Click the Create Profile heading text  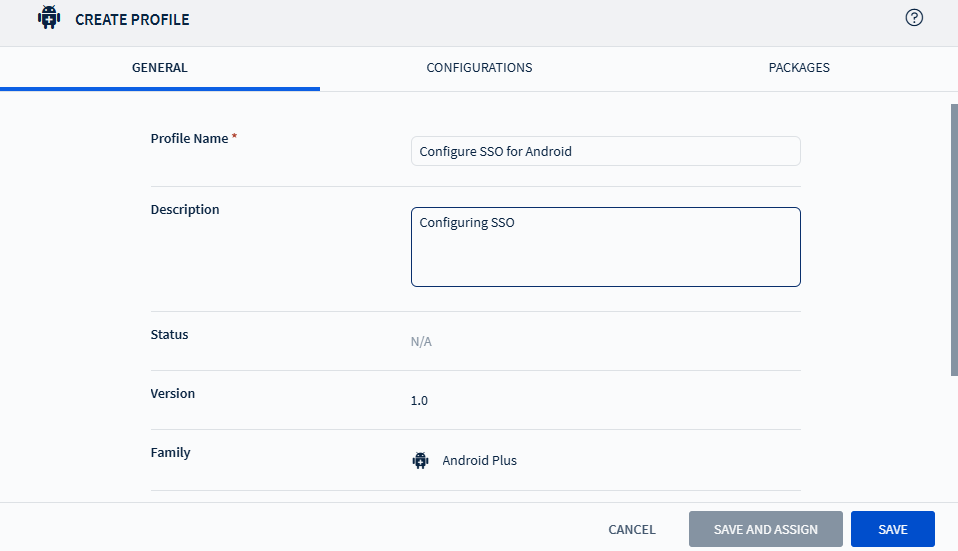(132, 19)
